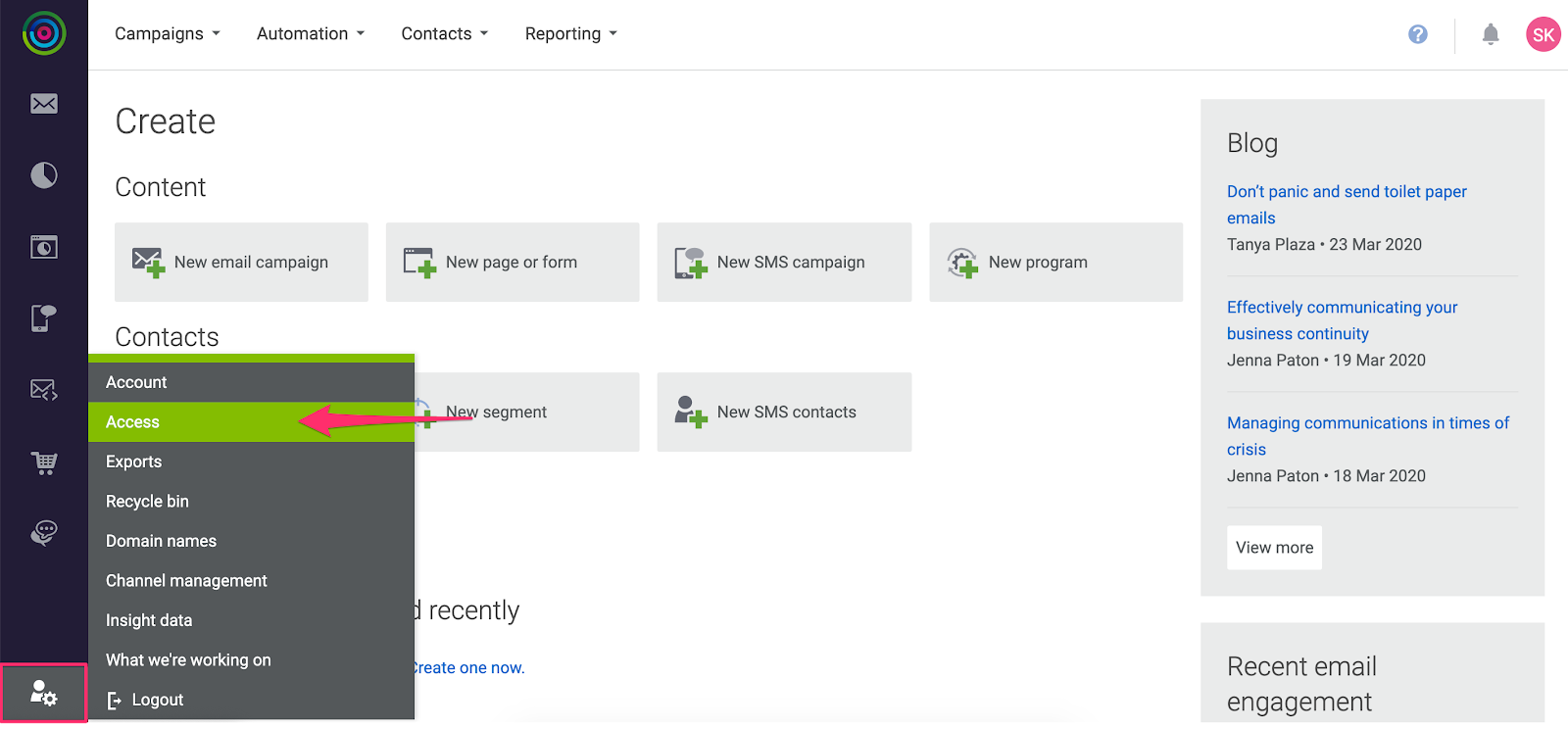Select Access from the settings menu
The height and width of the screenshot is (729, 1568).
133,422
